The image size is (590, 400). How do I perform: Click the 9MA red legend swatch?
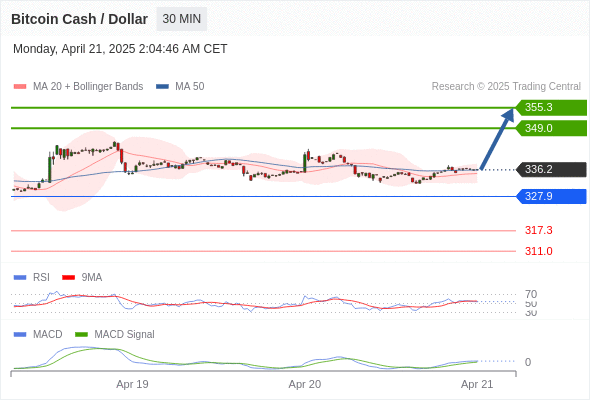pyautogui.click(x=68, y=278)
